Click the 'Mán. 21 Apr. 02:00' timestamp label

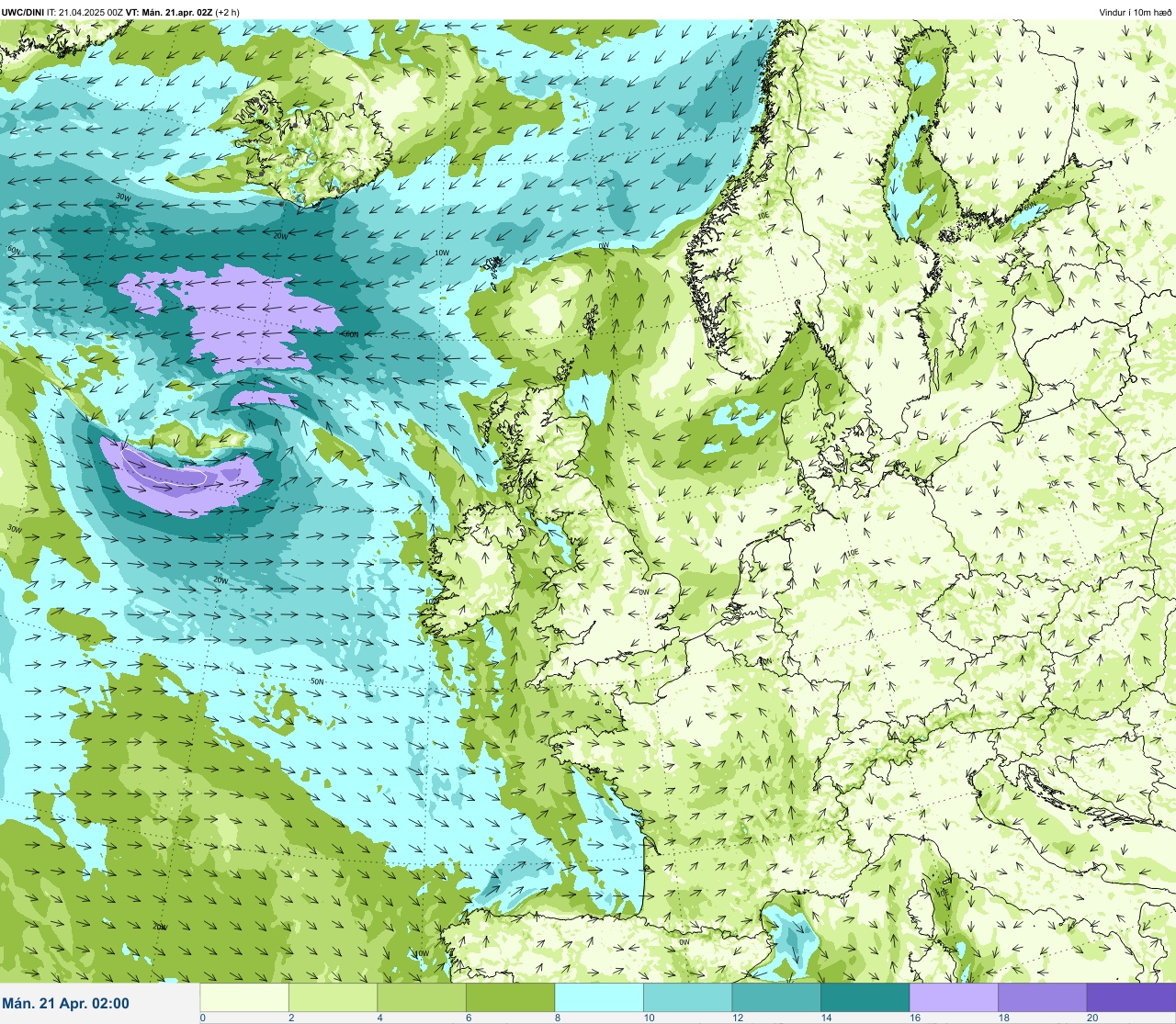point(65,1004)
